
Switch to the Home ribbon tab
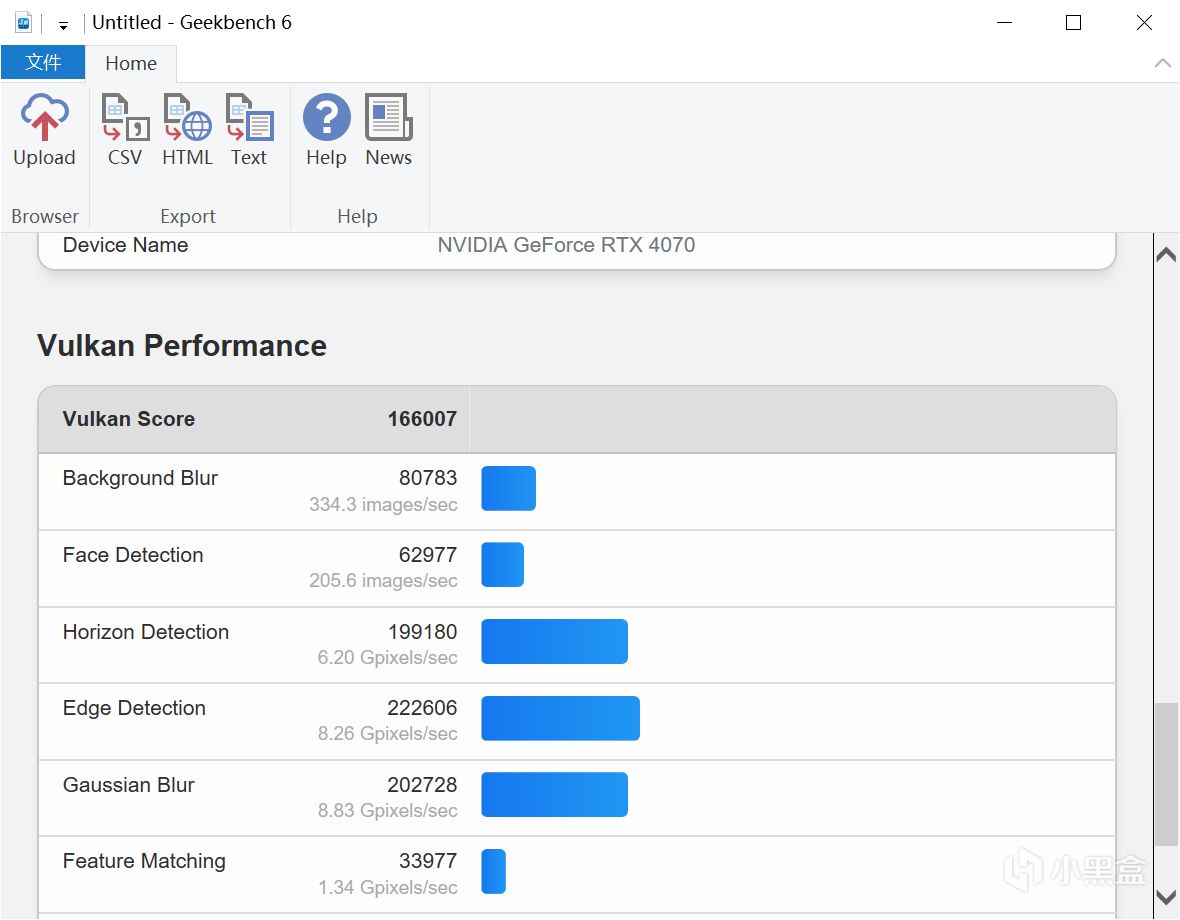pos(131,63)
